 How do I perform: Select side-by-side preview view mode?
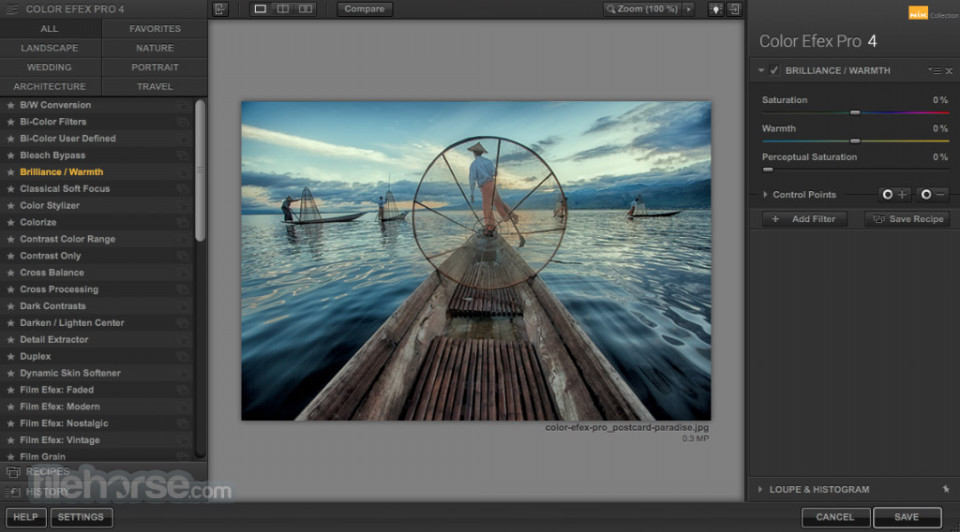305,9
